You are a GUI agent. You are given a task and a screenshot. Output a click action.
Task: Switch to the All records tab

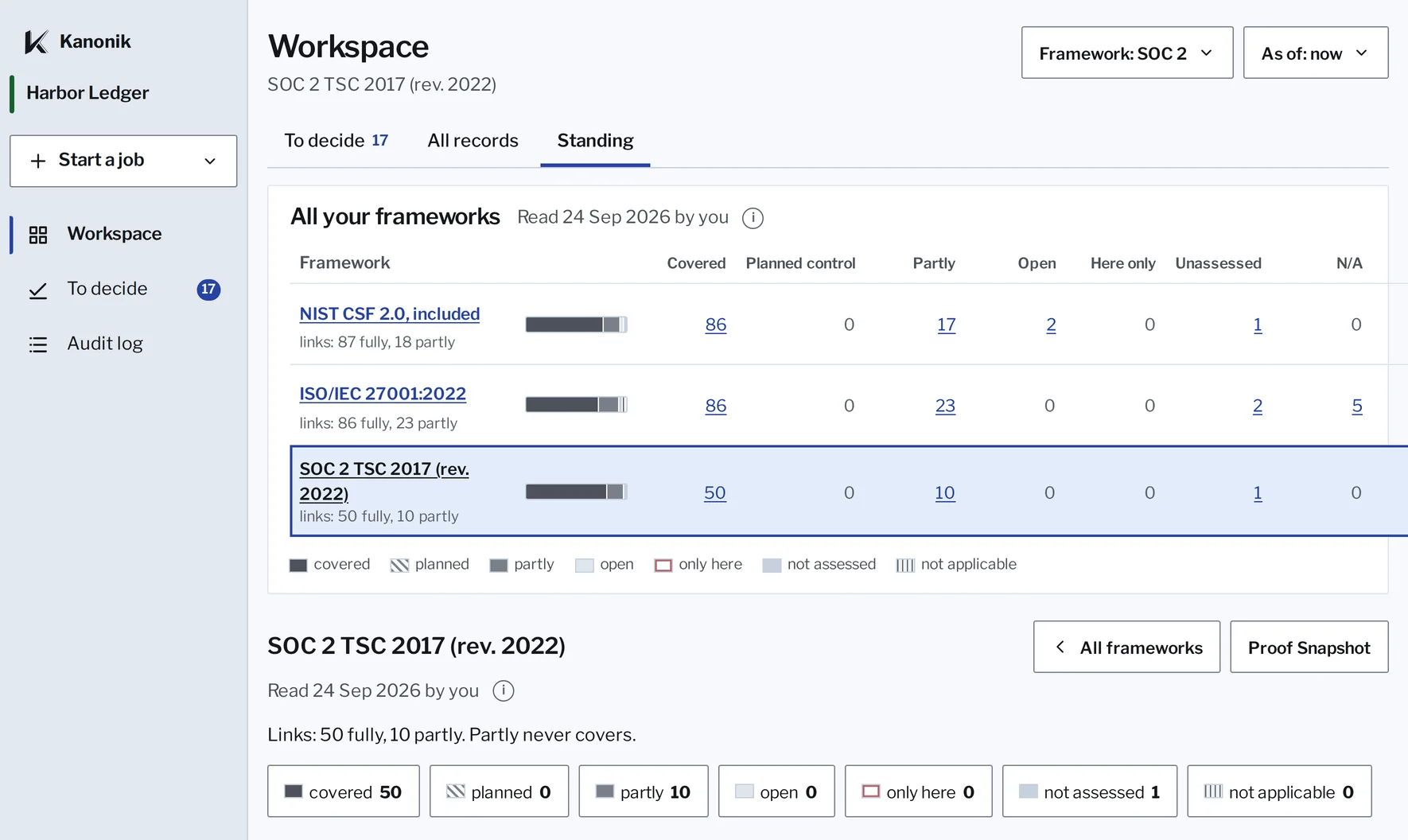point(473,141)
